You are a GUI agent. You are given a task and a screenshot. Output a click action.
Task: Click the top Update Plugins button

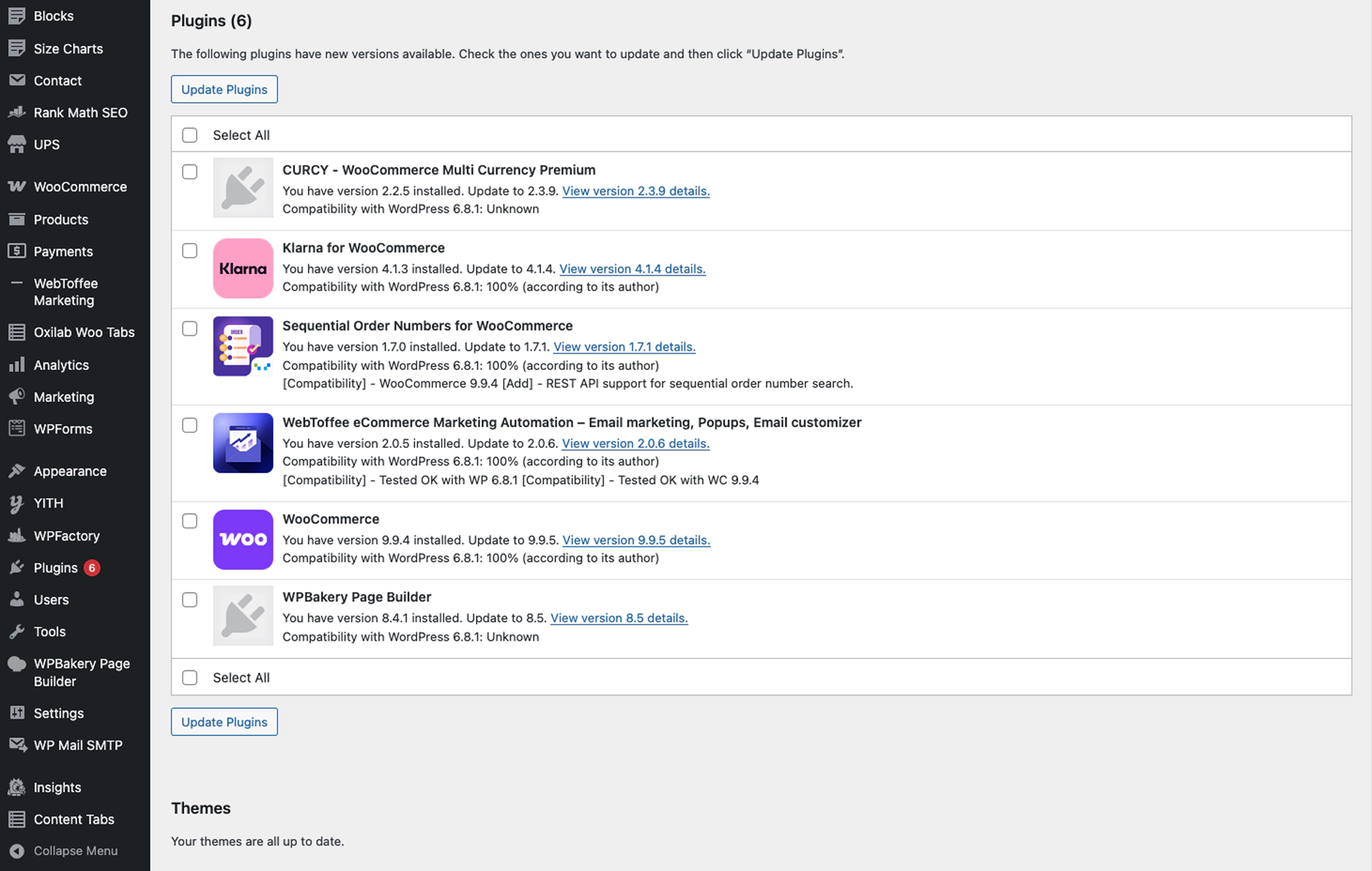click(x=224, y=89)
